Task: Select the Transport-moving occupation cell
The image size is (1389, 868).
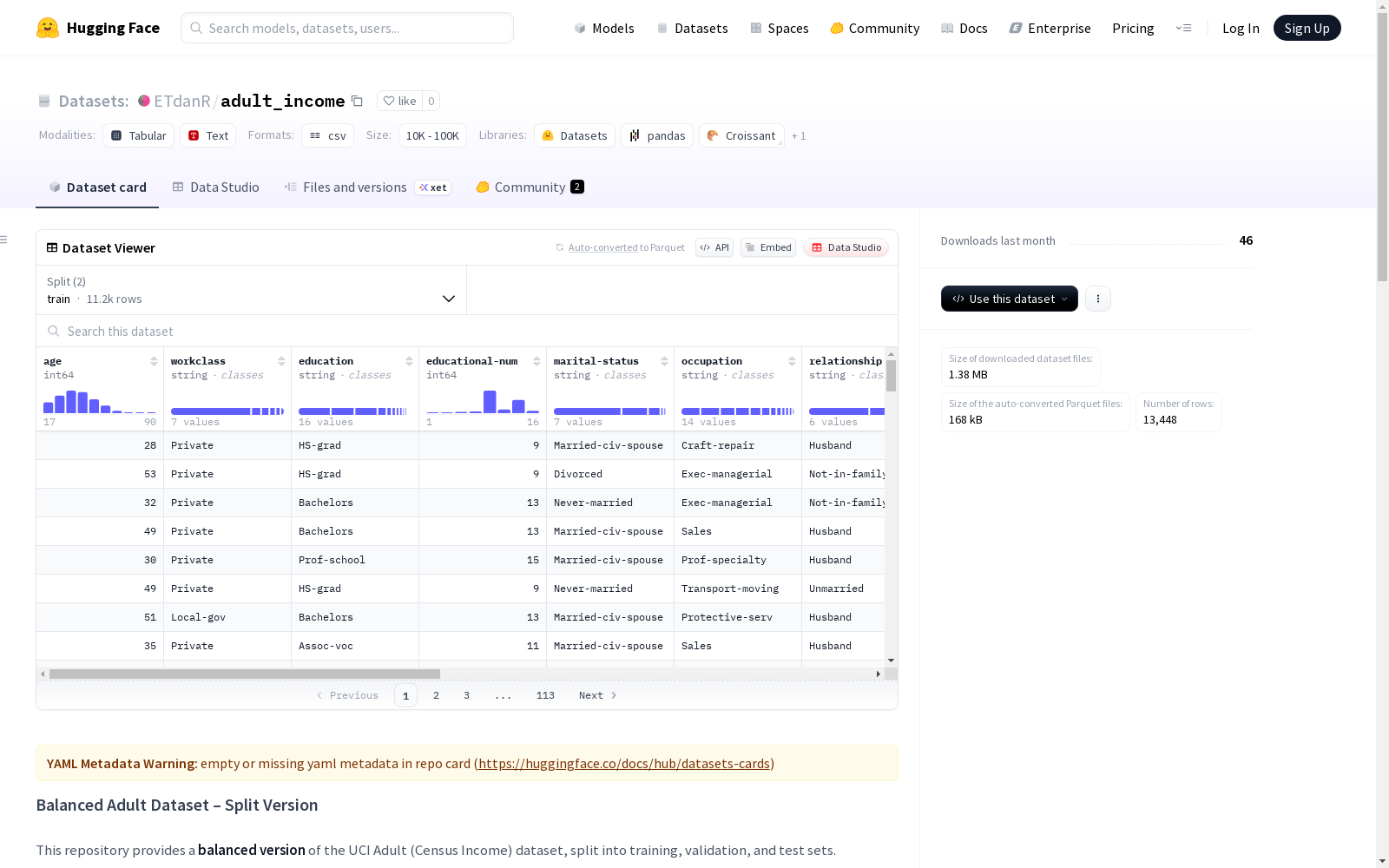Action: (738, 589)
